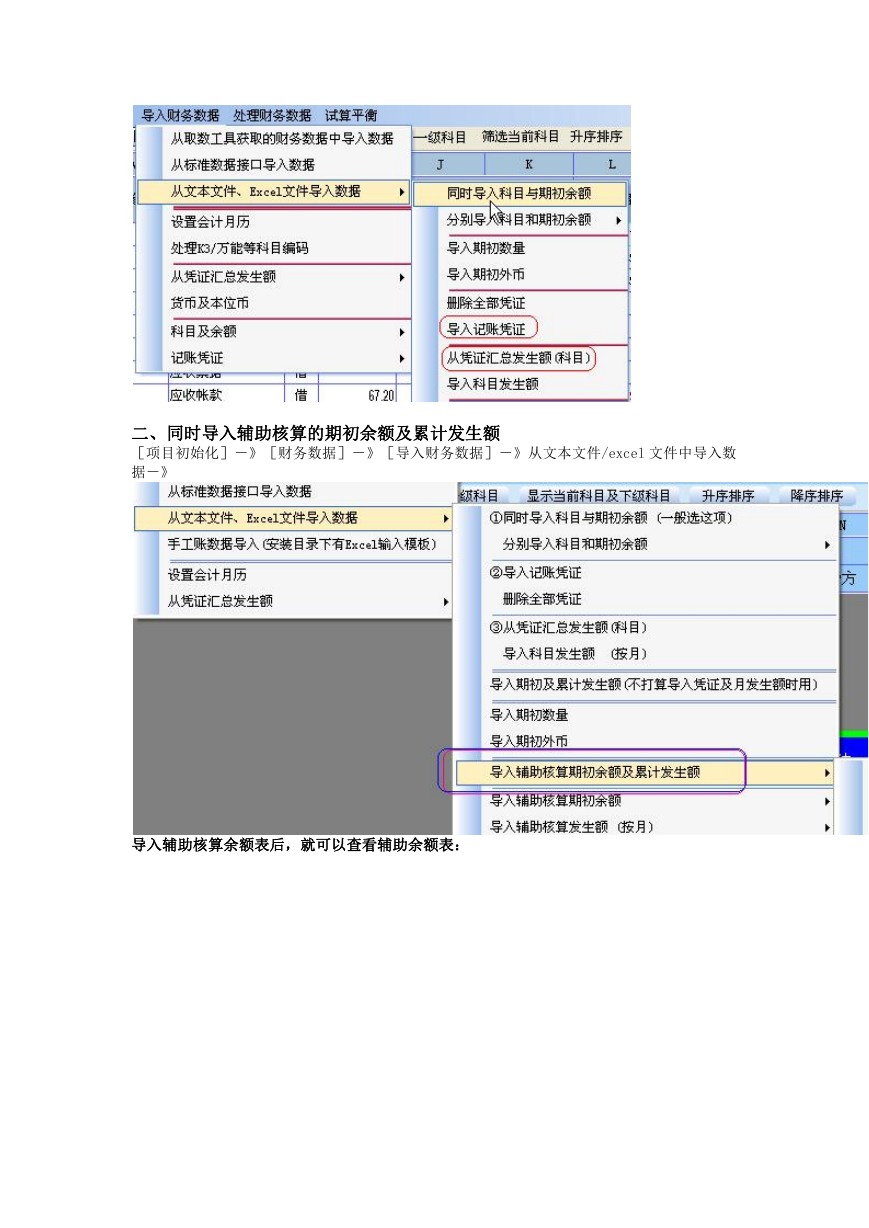Viewport: 869px width, 1228px height.
Task: Expand the 记账凭证 submenu
Action: click(273, 358)
